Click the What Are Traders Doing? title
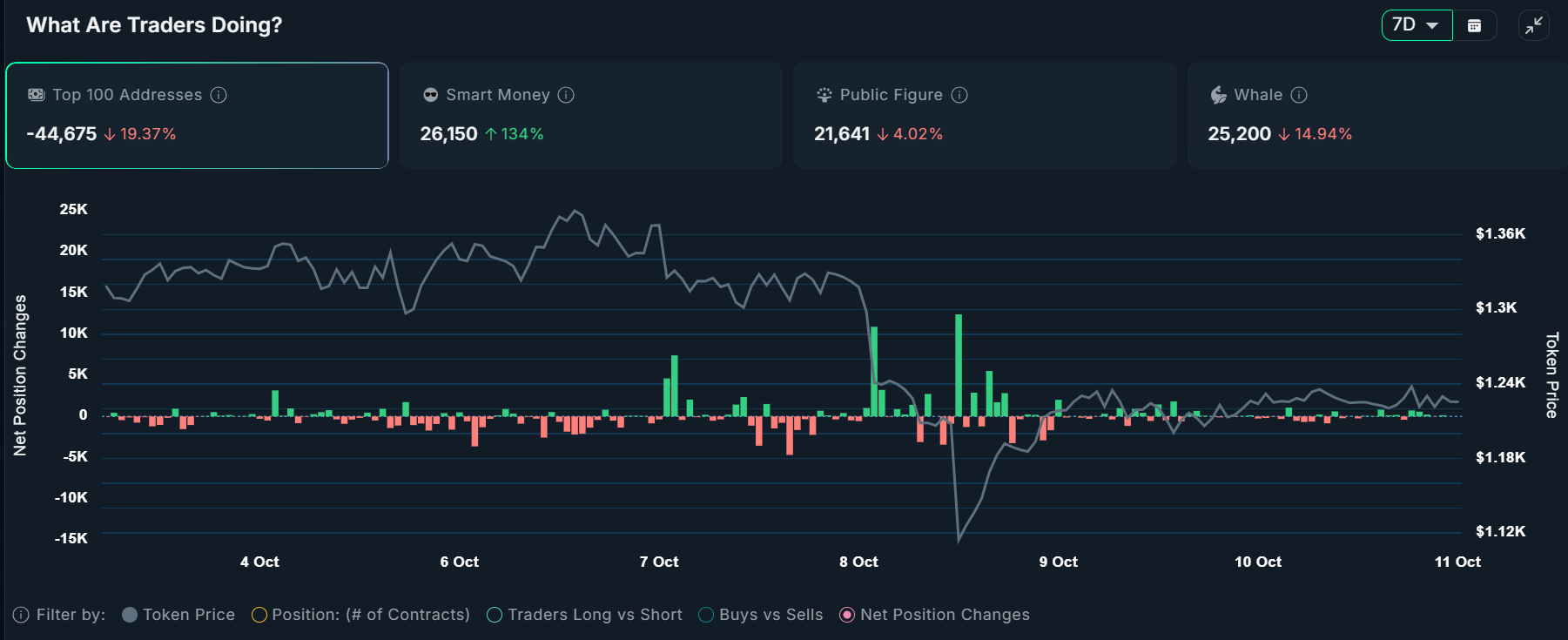Image resolution: width=1568 pixels, height=640 pixels. click(154, 25)
